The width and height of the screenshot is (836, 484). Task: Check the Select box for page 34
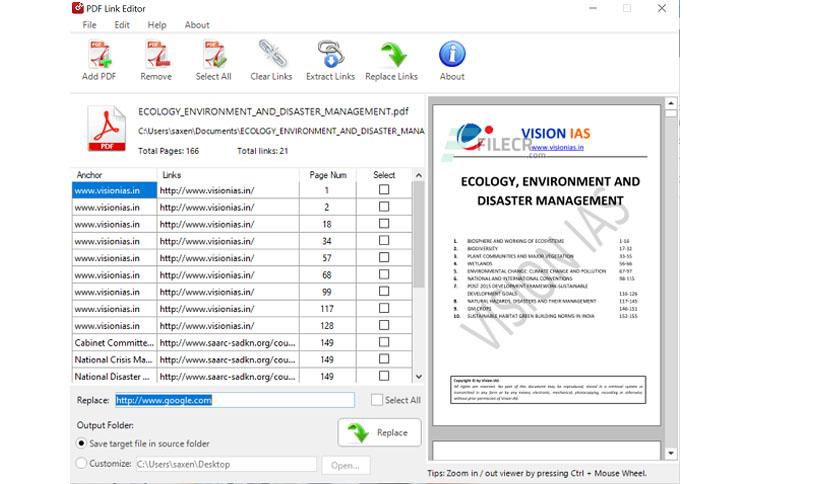(384, 240)
